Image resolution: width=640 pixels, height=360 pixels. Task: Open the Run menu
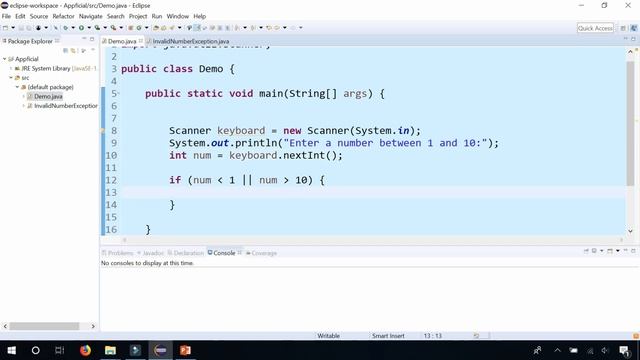point(157,16)
